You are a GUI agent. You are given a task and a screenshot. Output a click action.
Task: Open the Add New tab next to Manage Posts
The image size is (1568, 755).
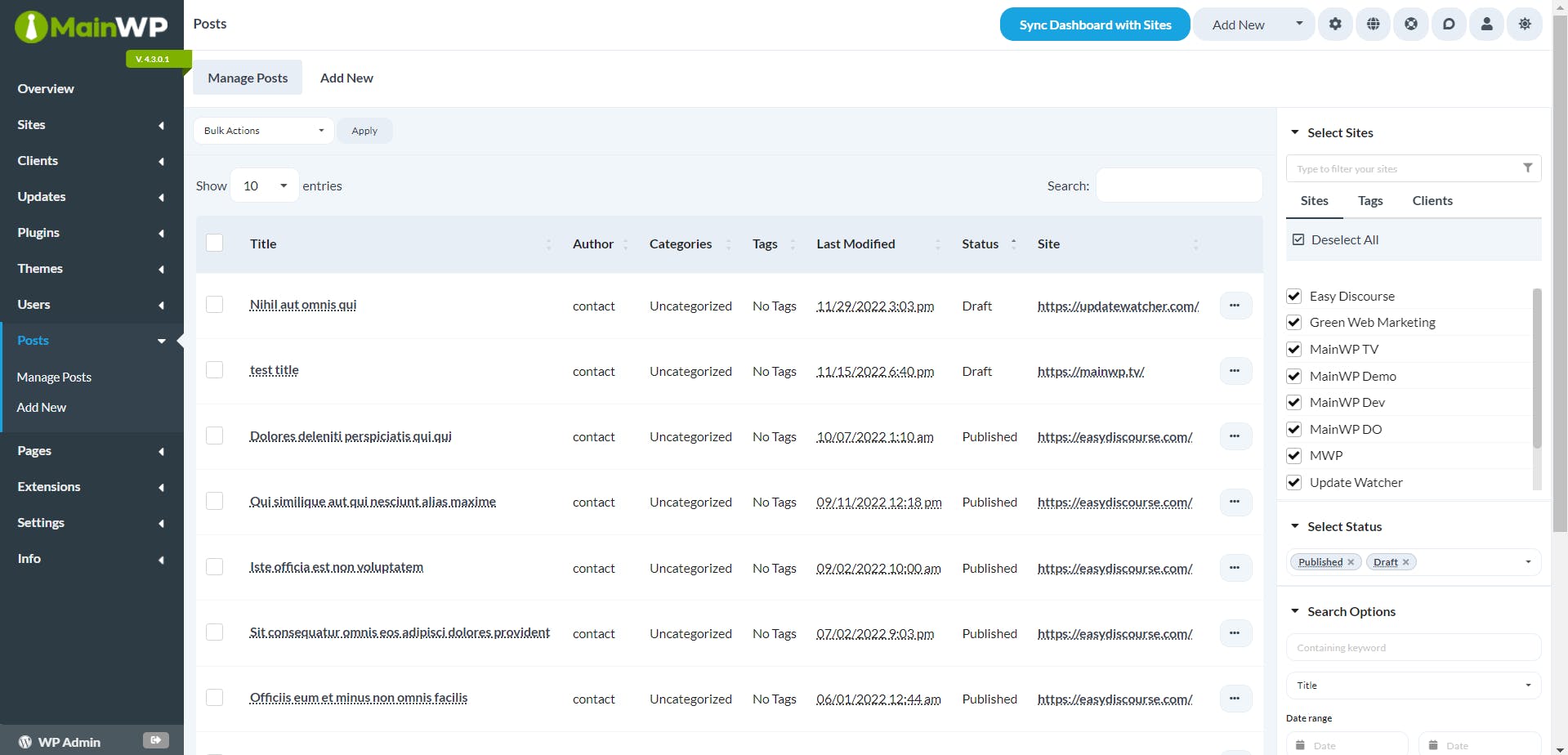pos(346,78)
